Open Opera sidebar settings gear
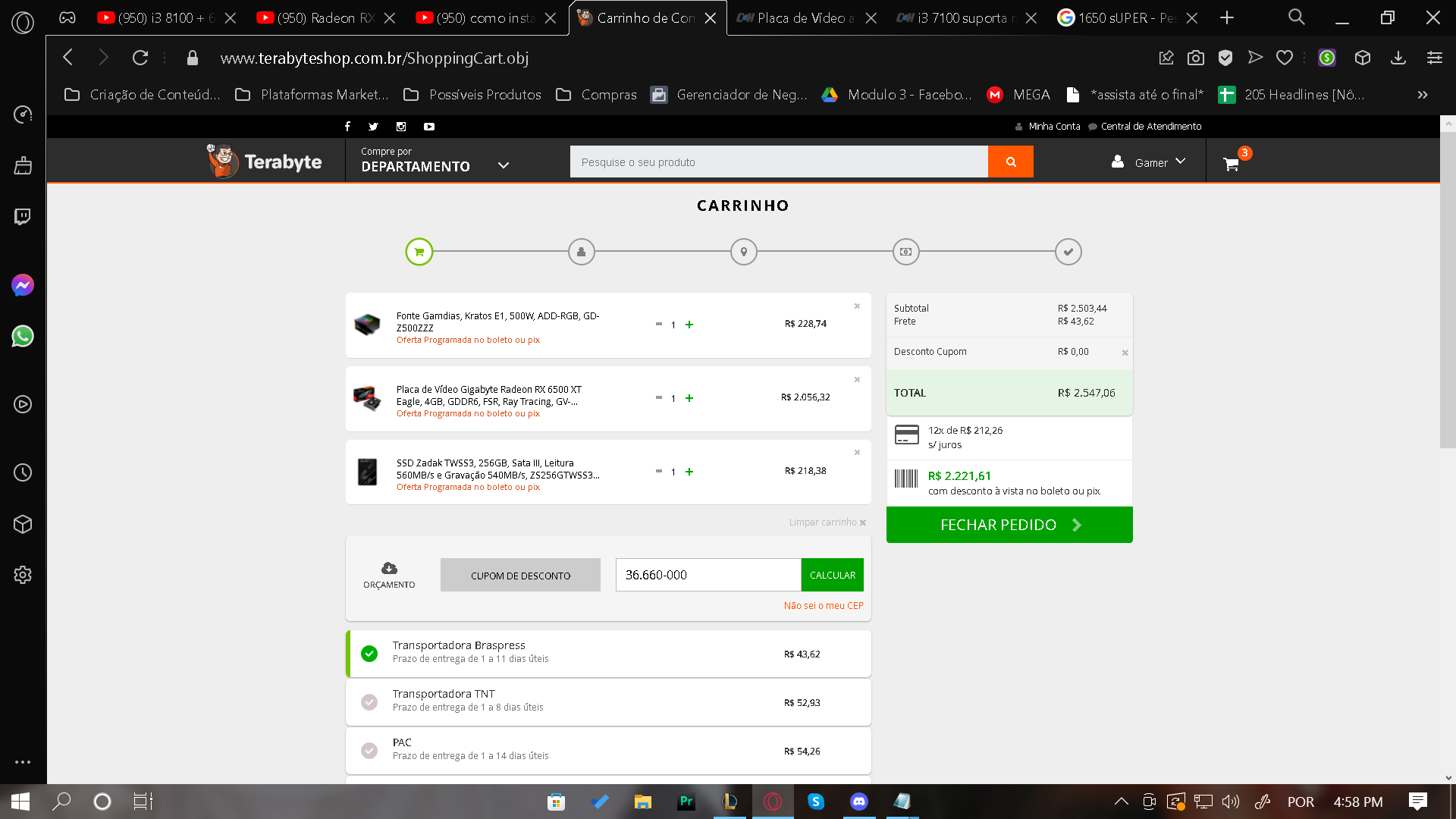Image resolution: width=1456 pixels, height=819 pixels. (x=23, y=575)
